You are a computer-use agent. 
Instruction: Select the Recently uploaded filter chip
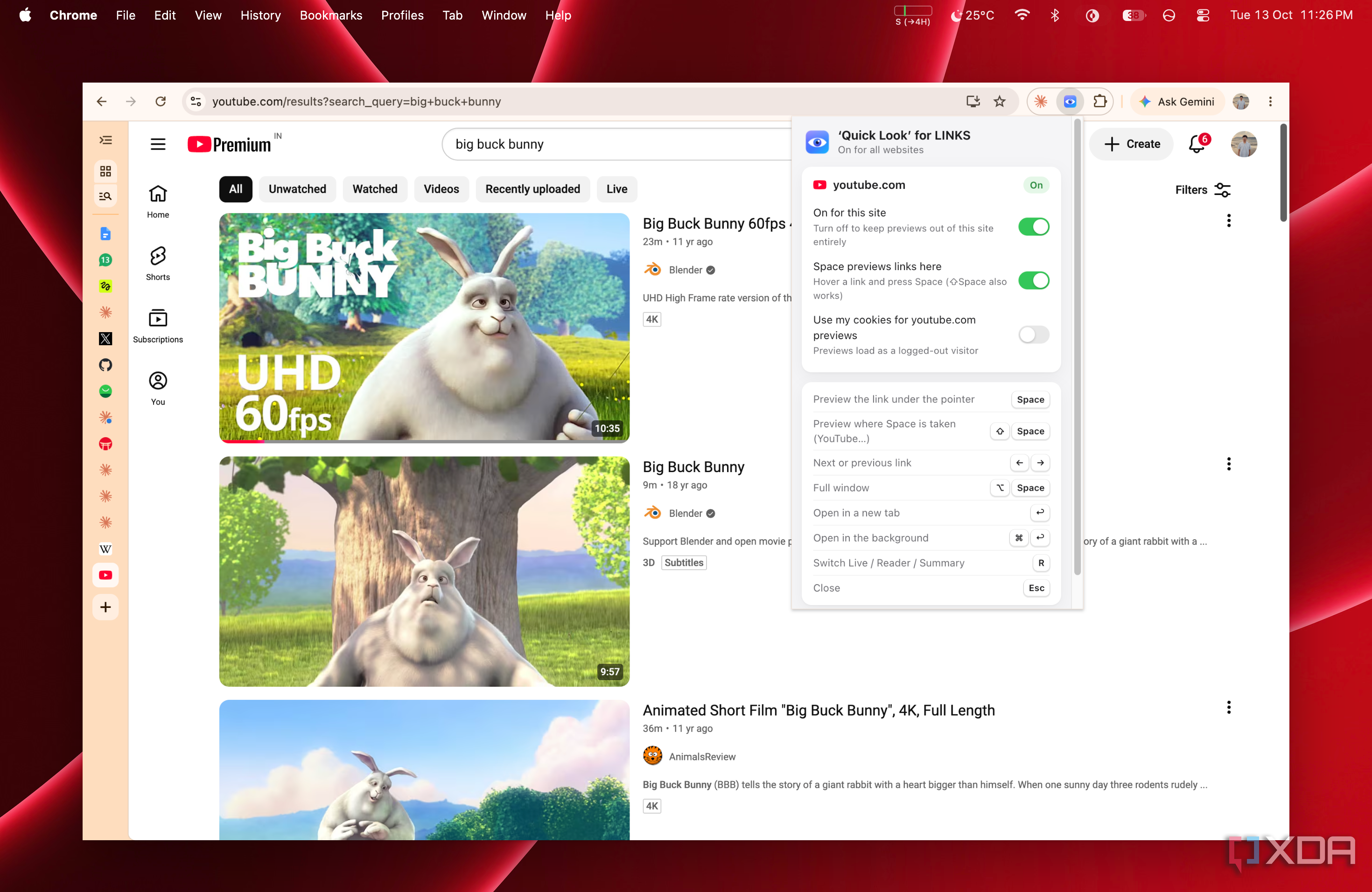pos(532,189)
